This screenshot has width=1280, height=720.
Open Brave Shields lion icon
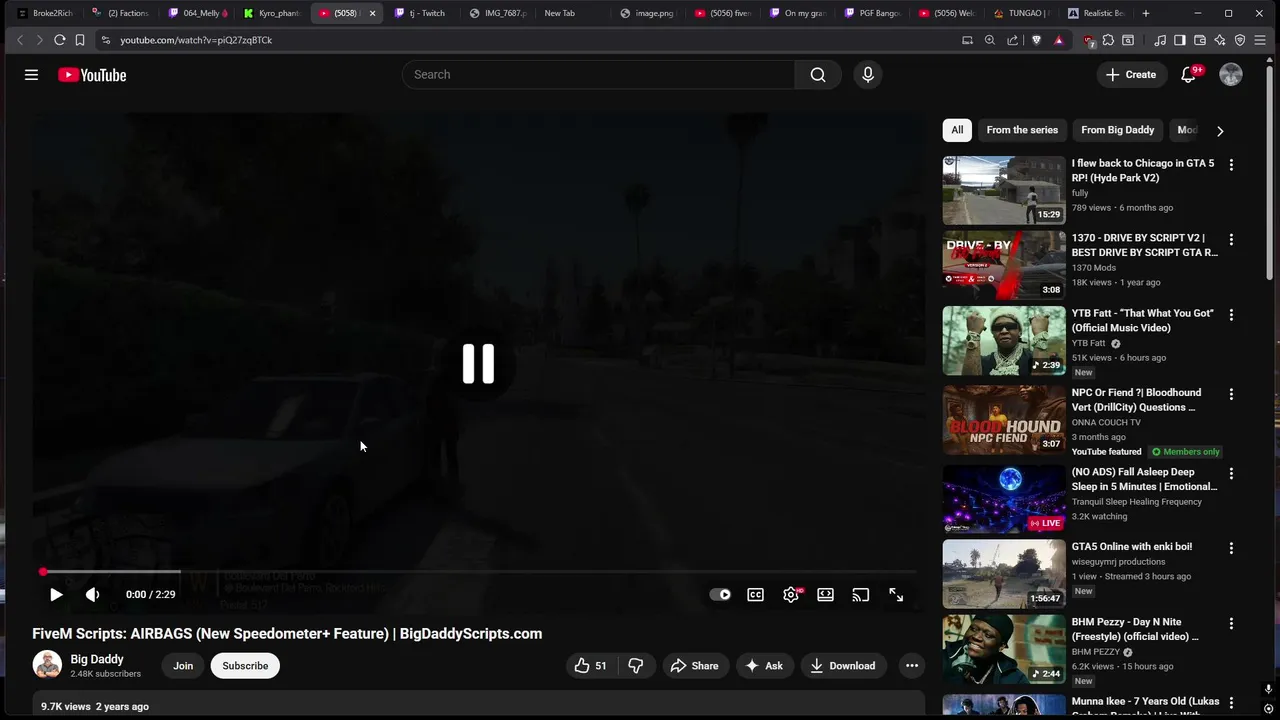(x=1036, y=40)
